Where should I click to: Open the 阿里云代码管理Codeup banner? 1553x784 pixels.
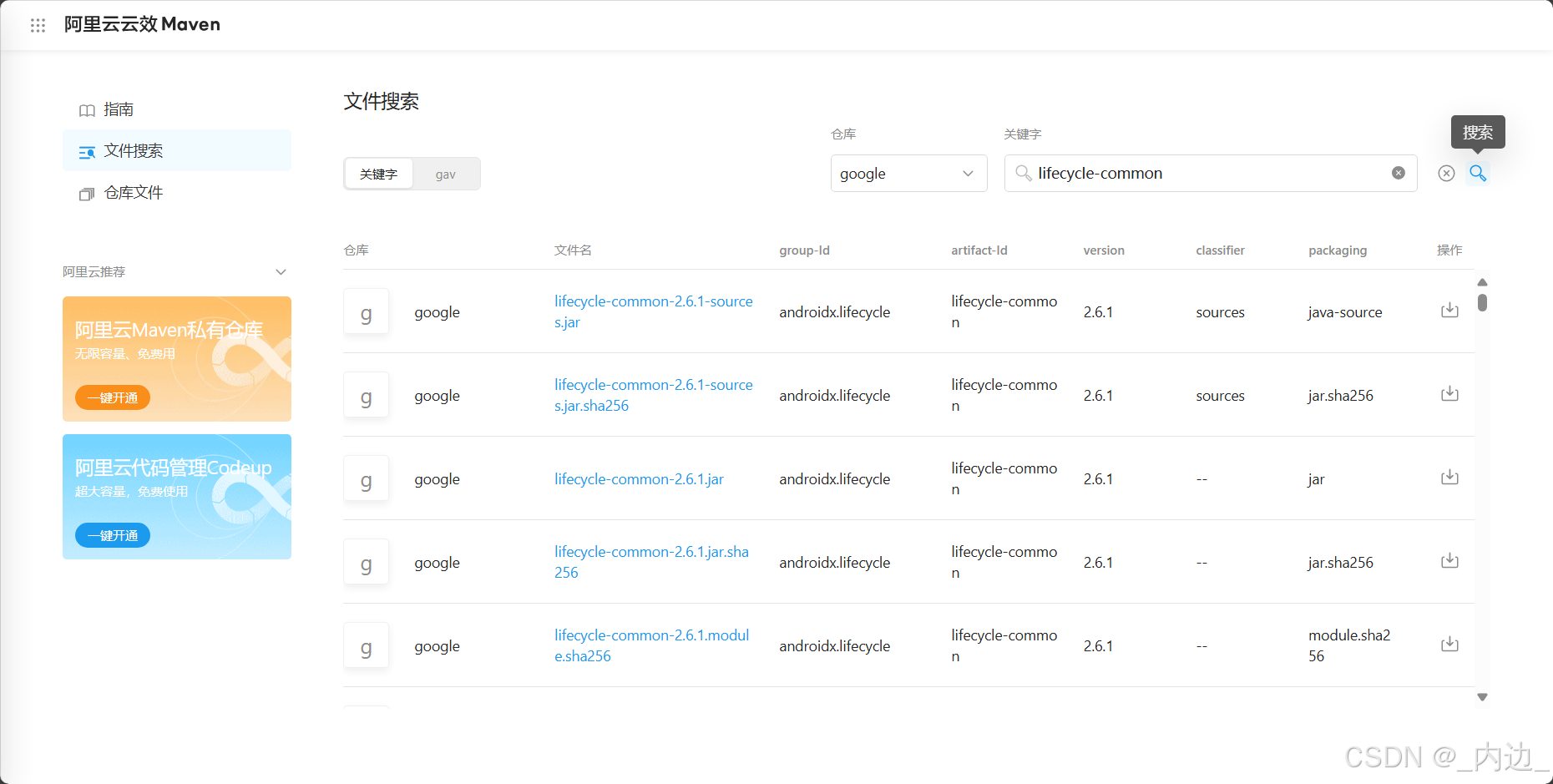point(177,497)
